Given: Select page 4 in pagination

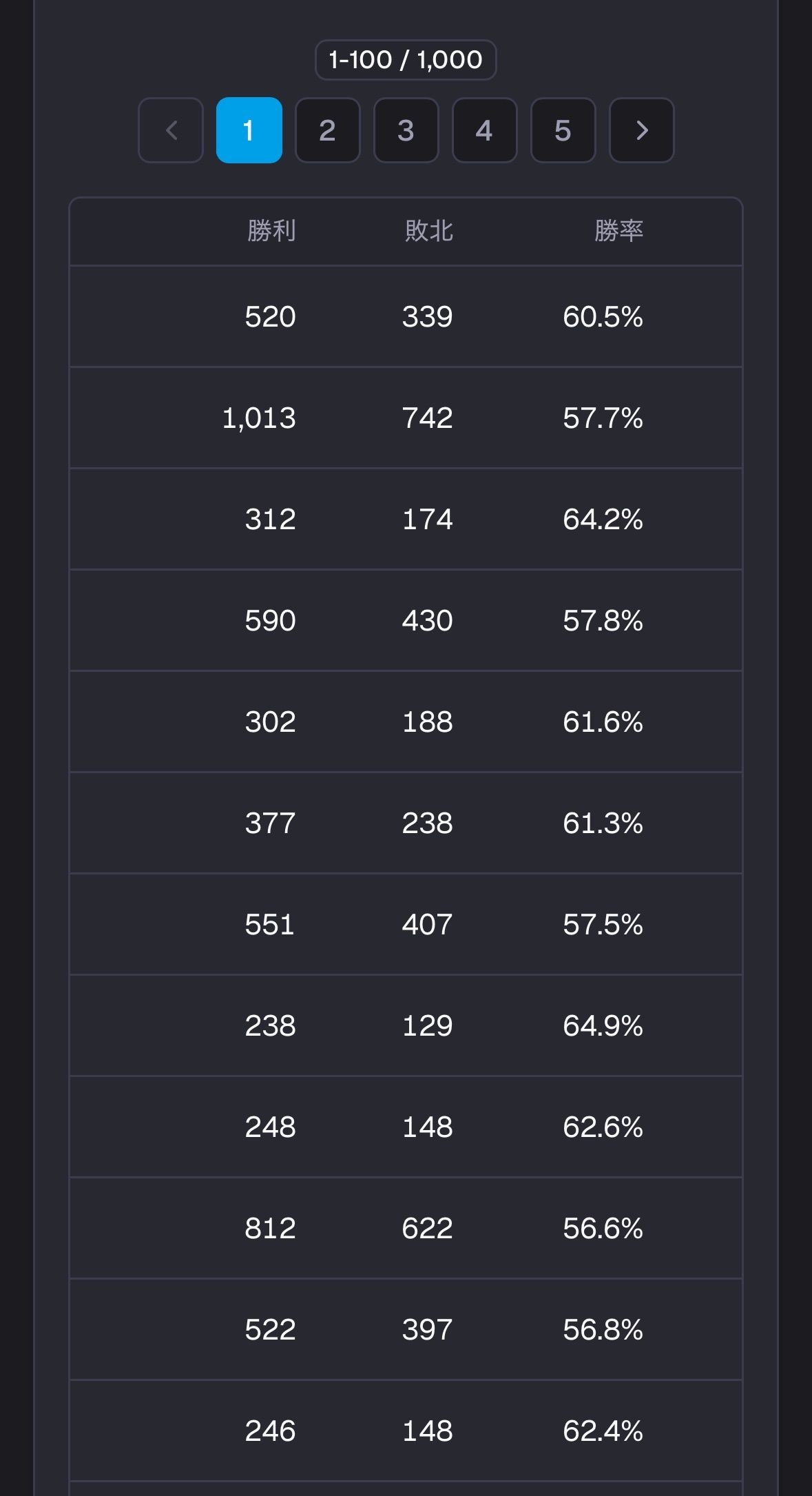Looking at the screenshot, I should coord(484,130).
